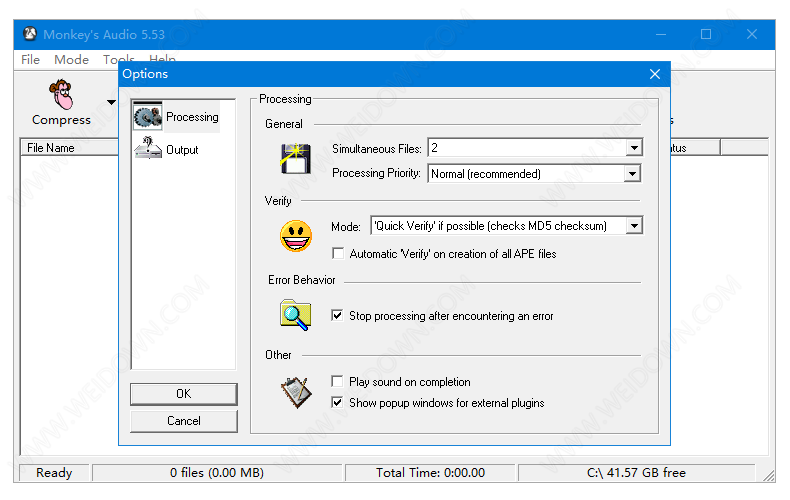790x500 pixels.
Task: Uncheck Stop processing after encountering an error
Action: click(337, 316)
